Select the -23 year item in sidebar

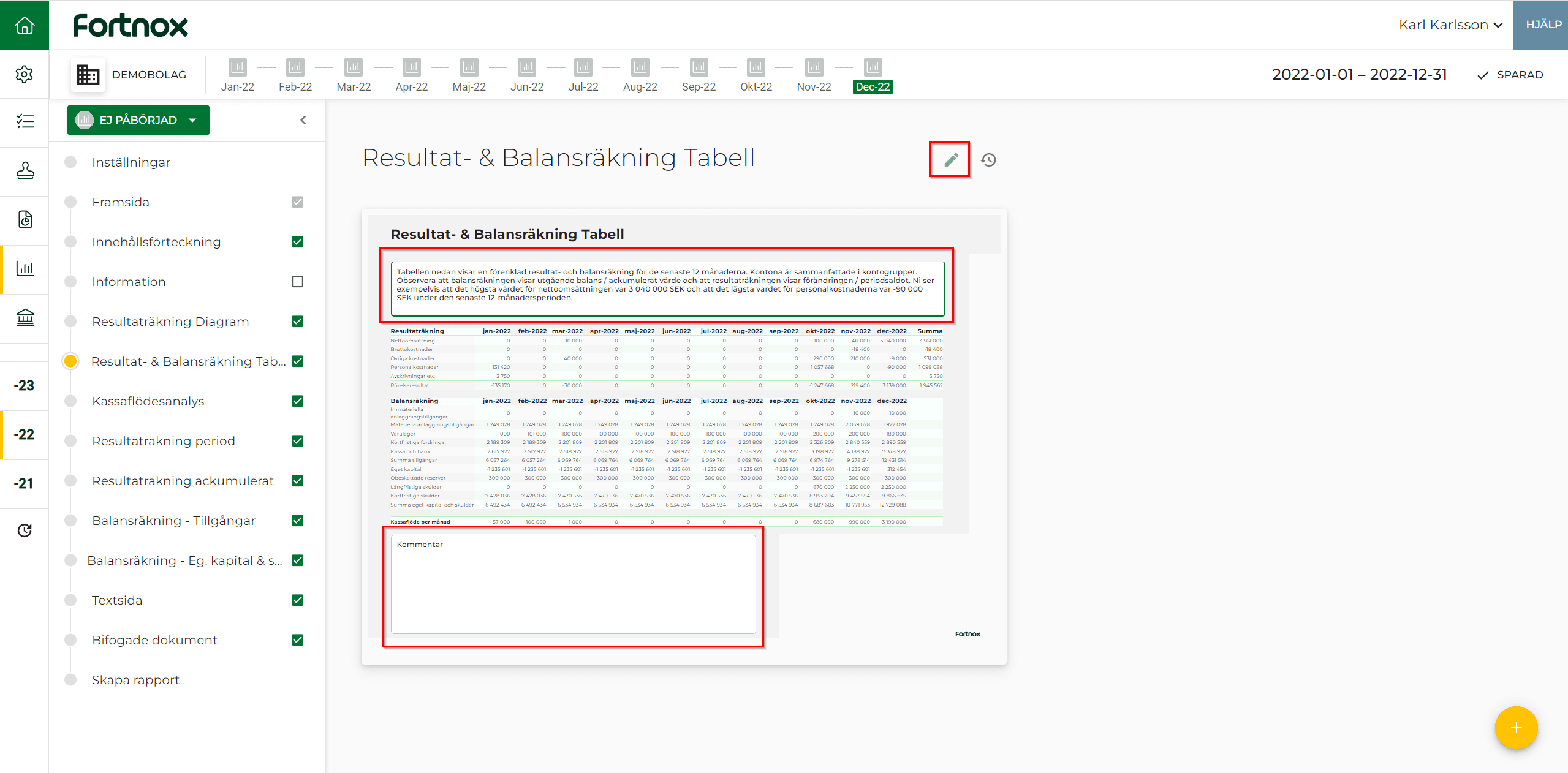(25, 386)
